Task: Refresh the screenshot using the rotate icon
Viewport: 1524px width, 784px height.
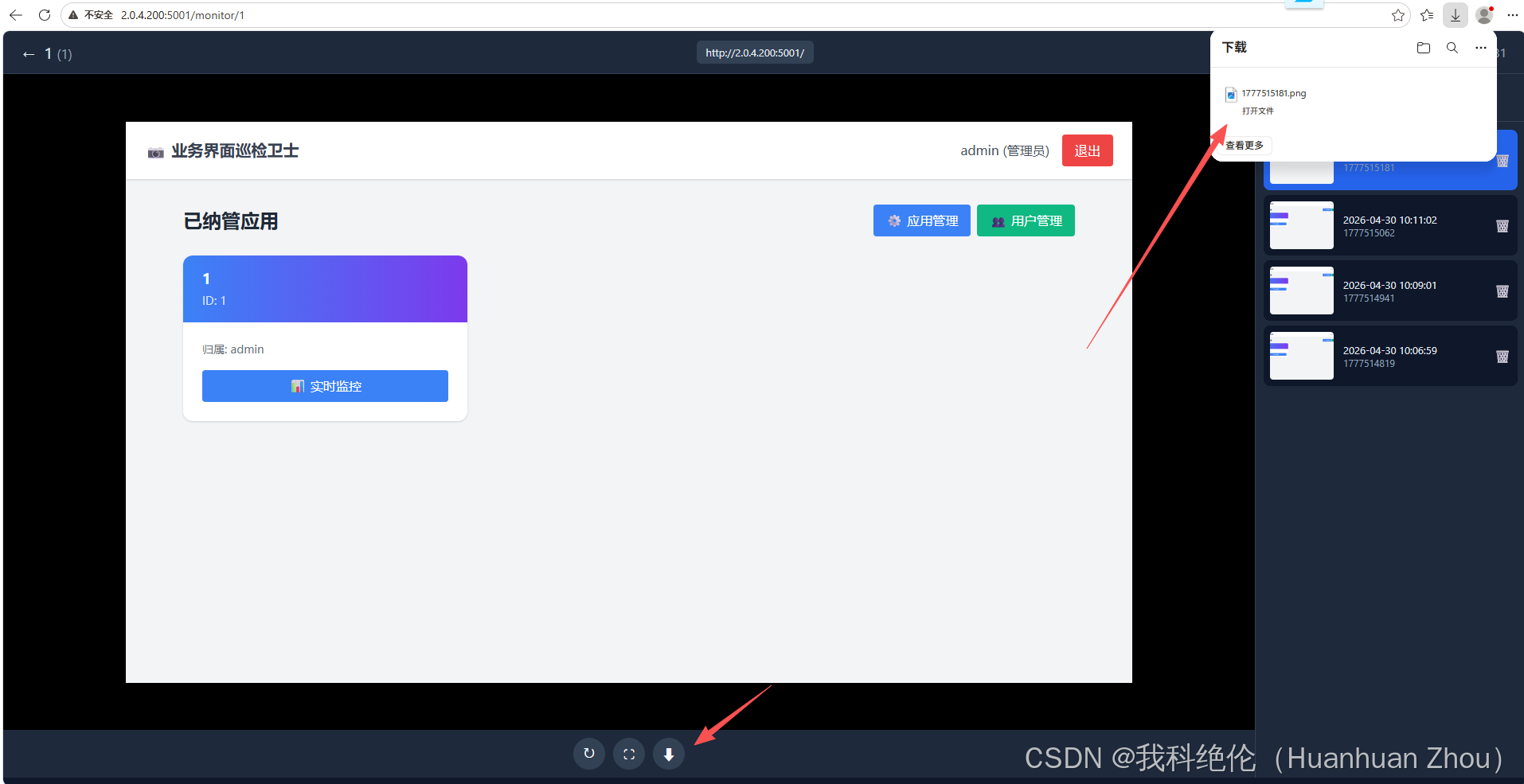Action: pyautogui.click(x=589, y=754)
